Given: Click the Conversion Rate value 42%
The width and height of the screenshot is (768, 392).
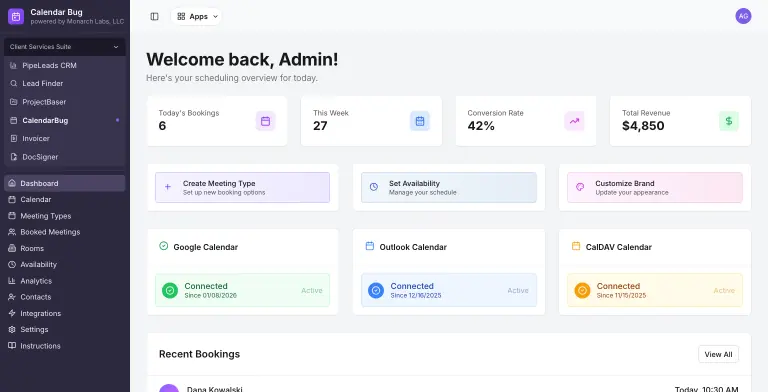Looking at the screenshot, I should click(x=481, y=126).
